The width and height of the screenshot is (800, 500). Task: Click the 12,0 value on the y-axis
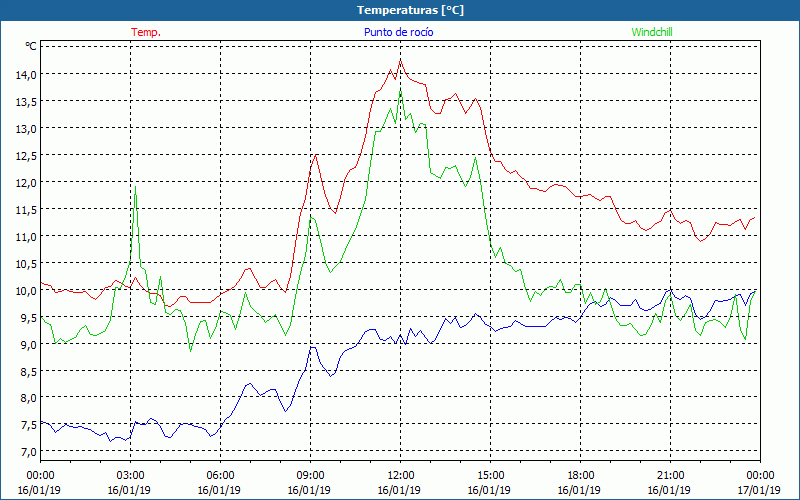26,182
